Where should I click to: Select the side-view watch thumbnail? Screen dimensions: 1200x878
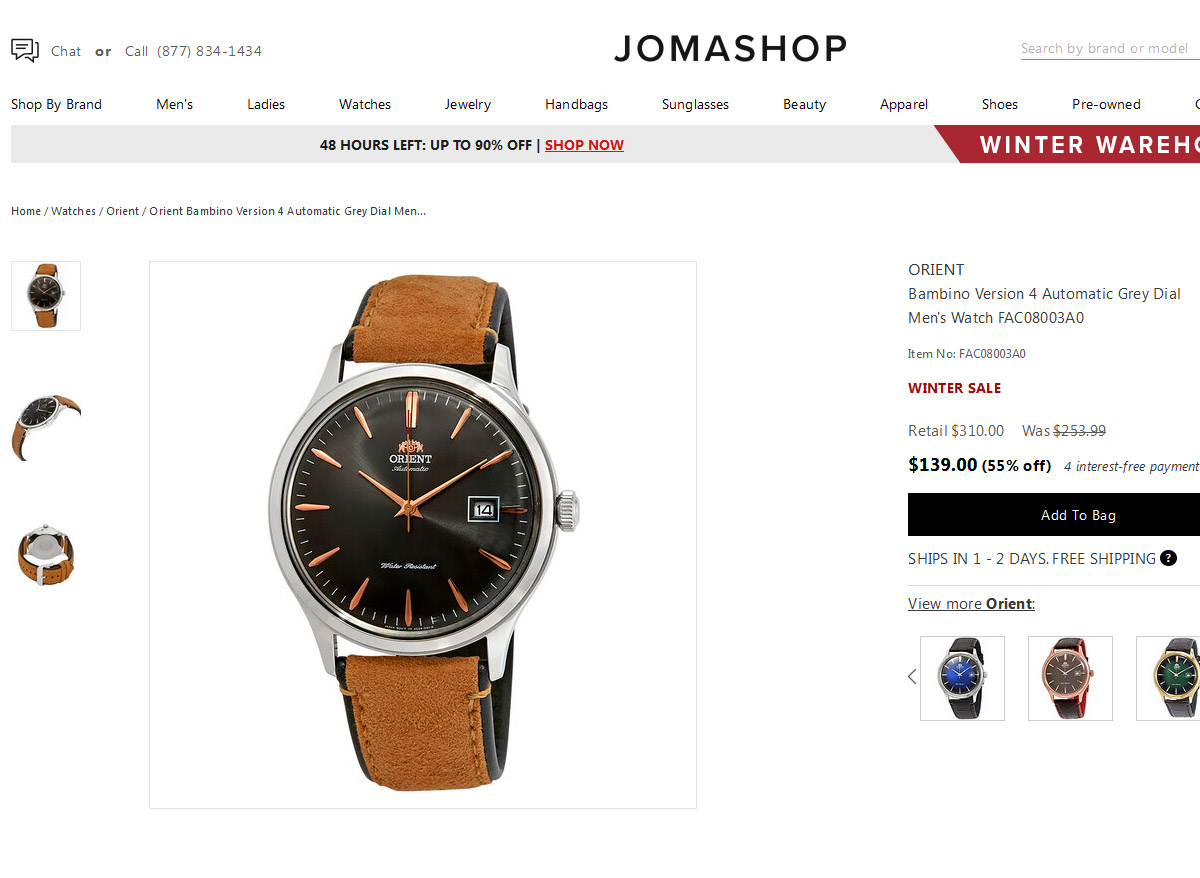coord(46,425)
